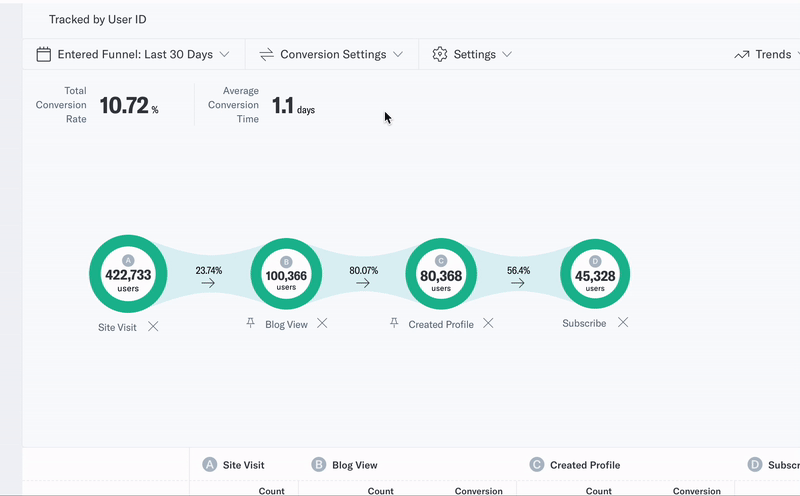
Task: Click the calendar icon beside Entered Funnel
Action: pyautogui.click(x=43, y=55)
